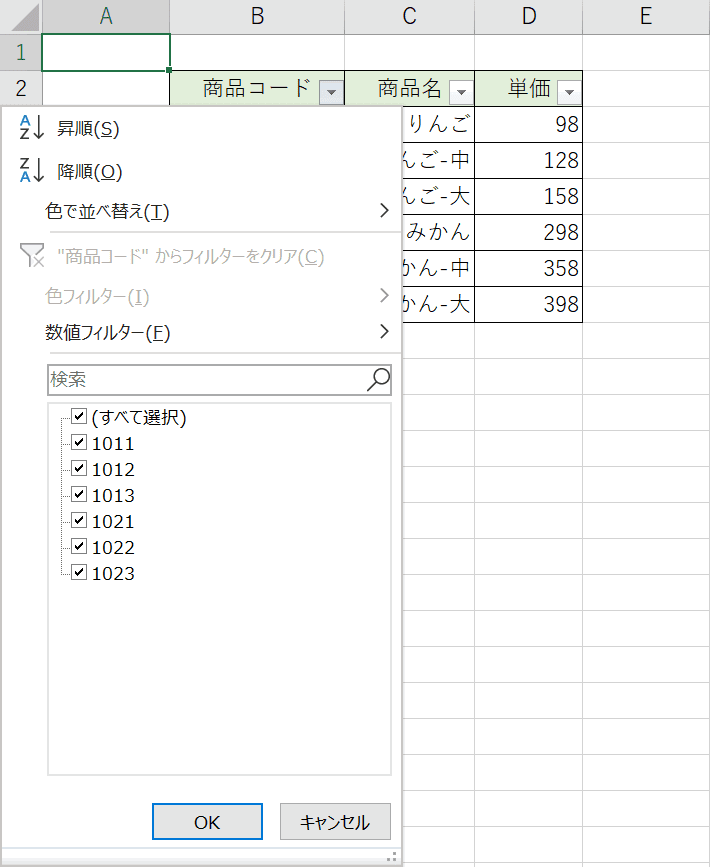Click the 商品コード header cell text
Viewport: 710px width, 867px height.
(257, 88)
